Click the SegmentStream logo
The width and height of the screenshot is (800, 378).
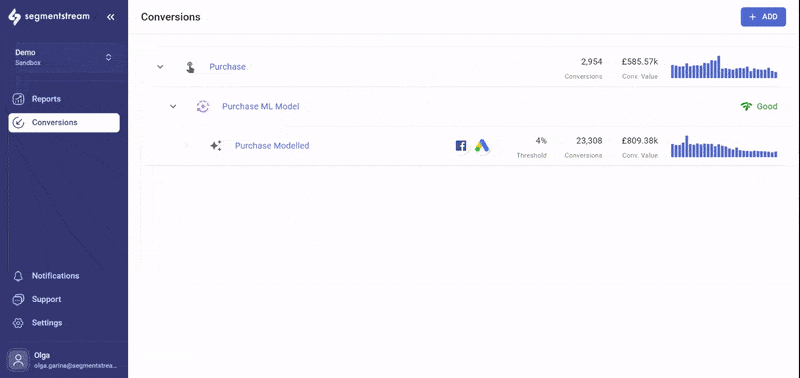[x=49, y=17]
